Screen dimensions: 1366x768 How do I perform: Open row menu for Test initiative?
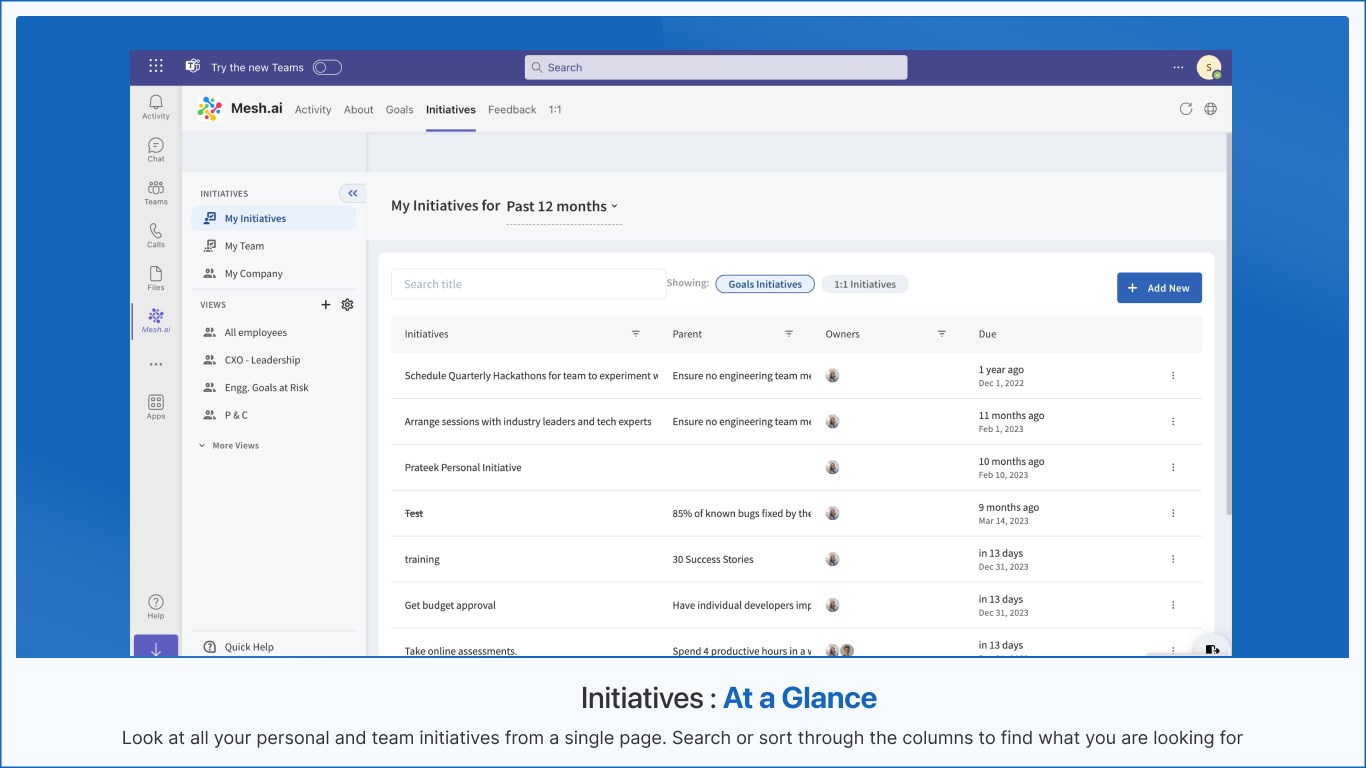click(x=1173, y=514)
